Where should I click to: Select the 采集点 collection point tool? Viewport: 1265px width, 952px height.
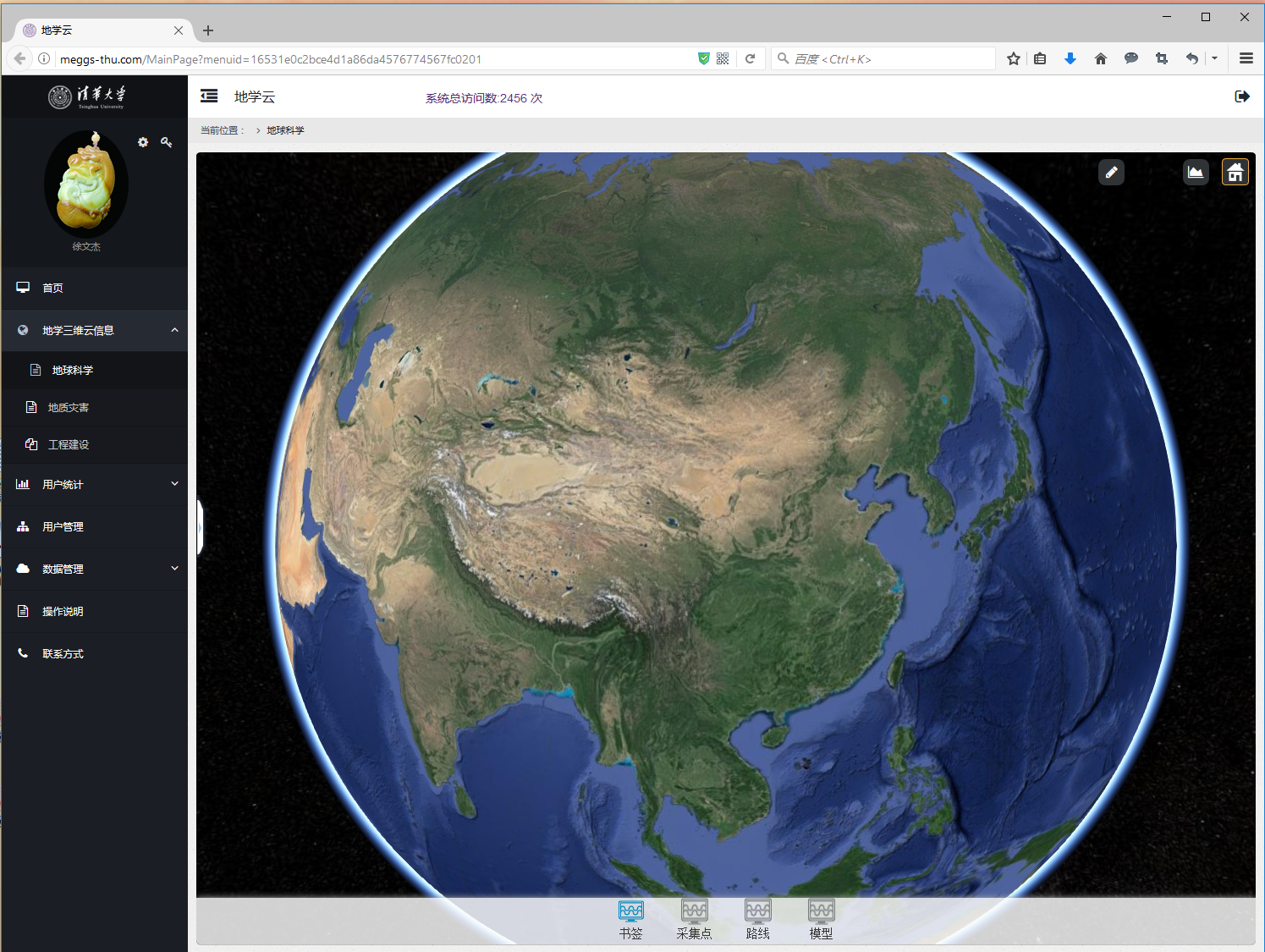point(694,919)
